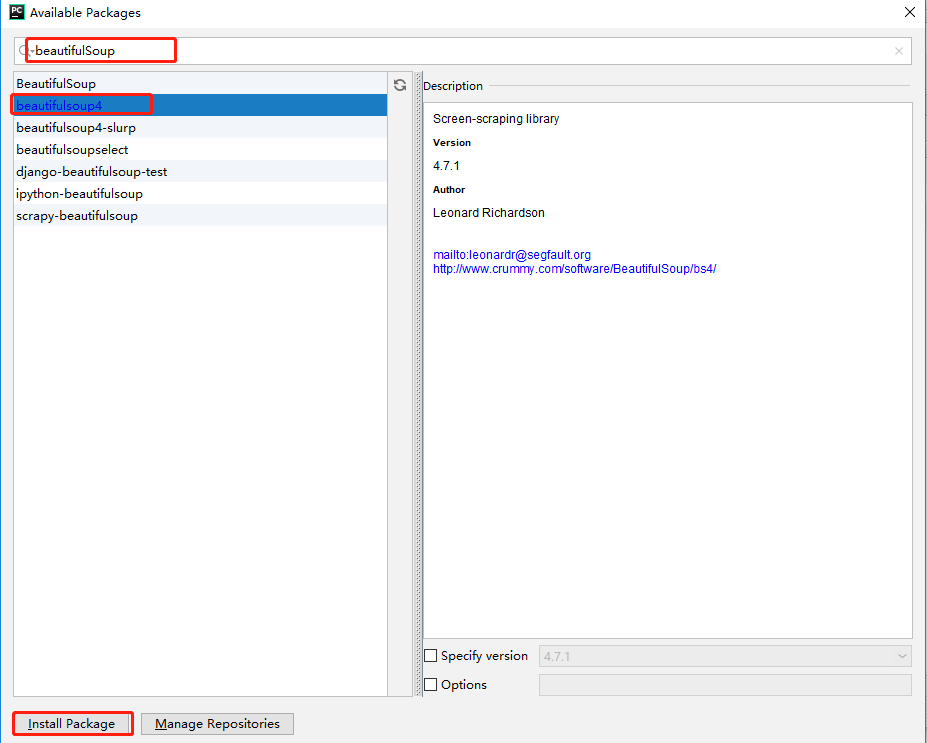Select the BeautifulSoup package row
The image size is (927, 743).
[200, 83]
